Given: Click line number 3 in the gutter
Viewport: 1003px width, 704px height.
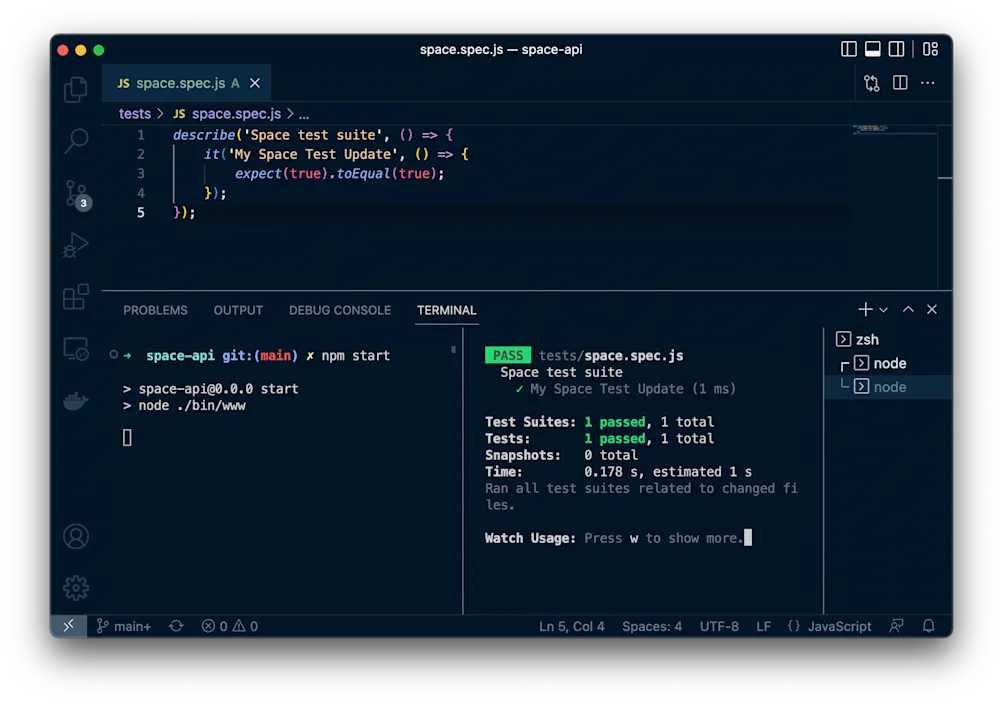Looking at the screenshot, I should click(x=141, y=174).
